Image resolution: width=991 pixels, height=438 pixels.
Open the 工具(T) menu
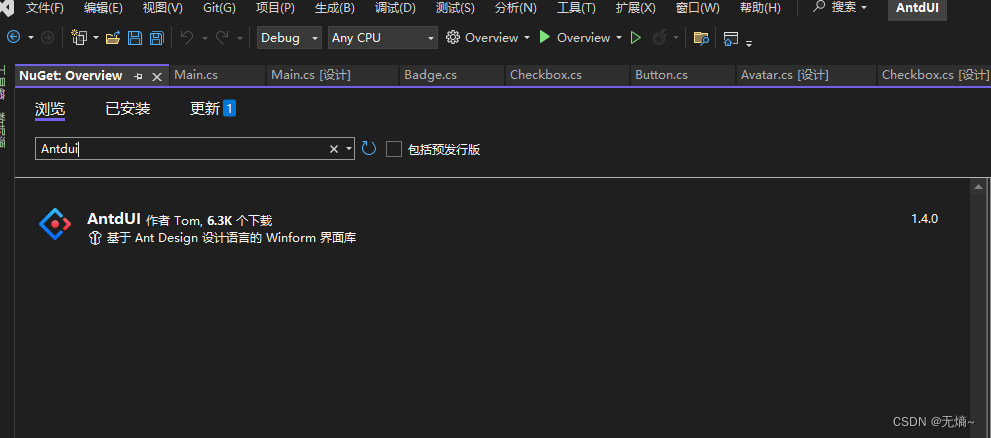(x=576, y=8)
